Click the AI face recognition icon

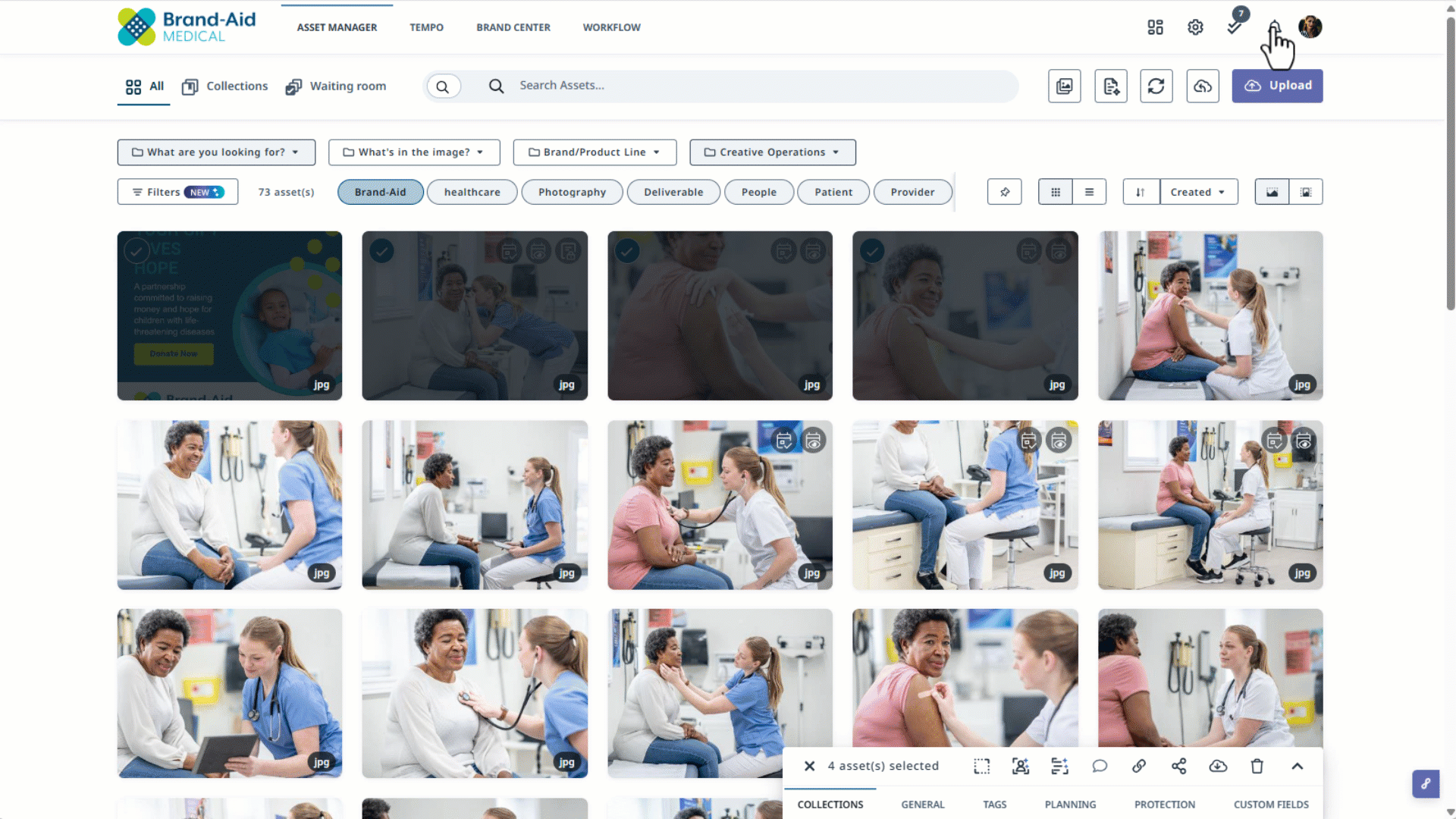1021,766
